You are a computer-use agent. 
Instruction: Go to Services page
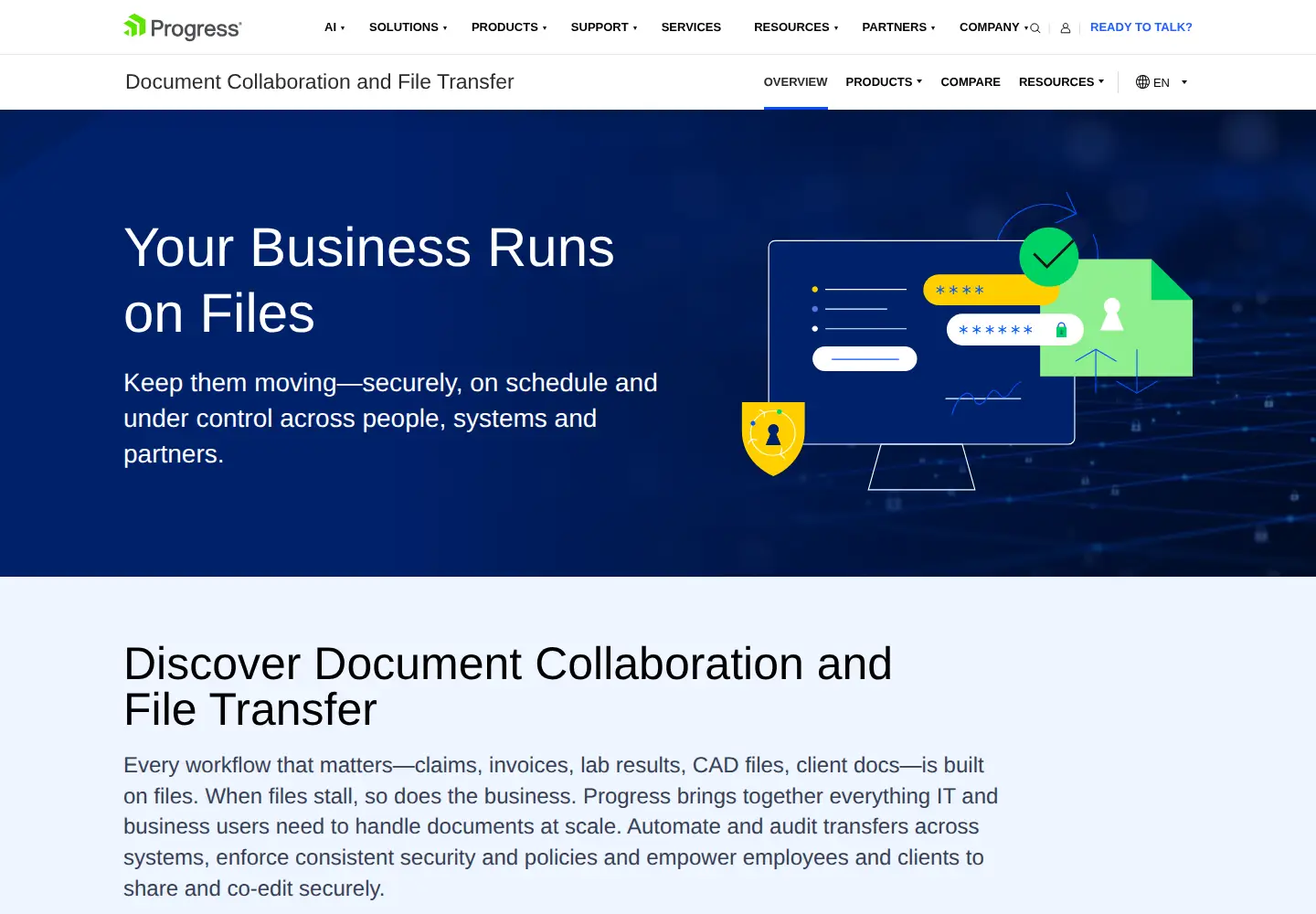[691, 27]
